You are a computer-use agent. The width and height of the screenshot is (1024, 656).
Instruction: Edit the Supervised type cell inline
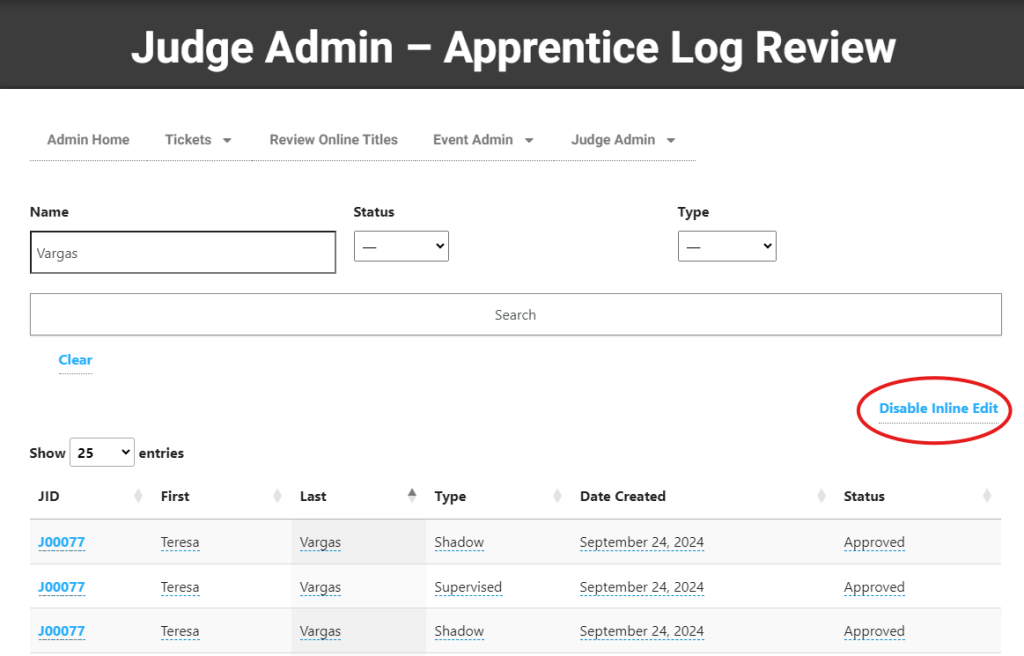point(468,588)
